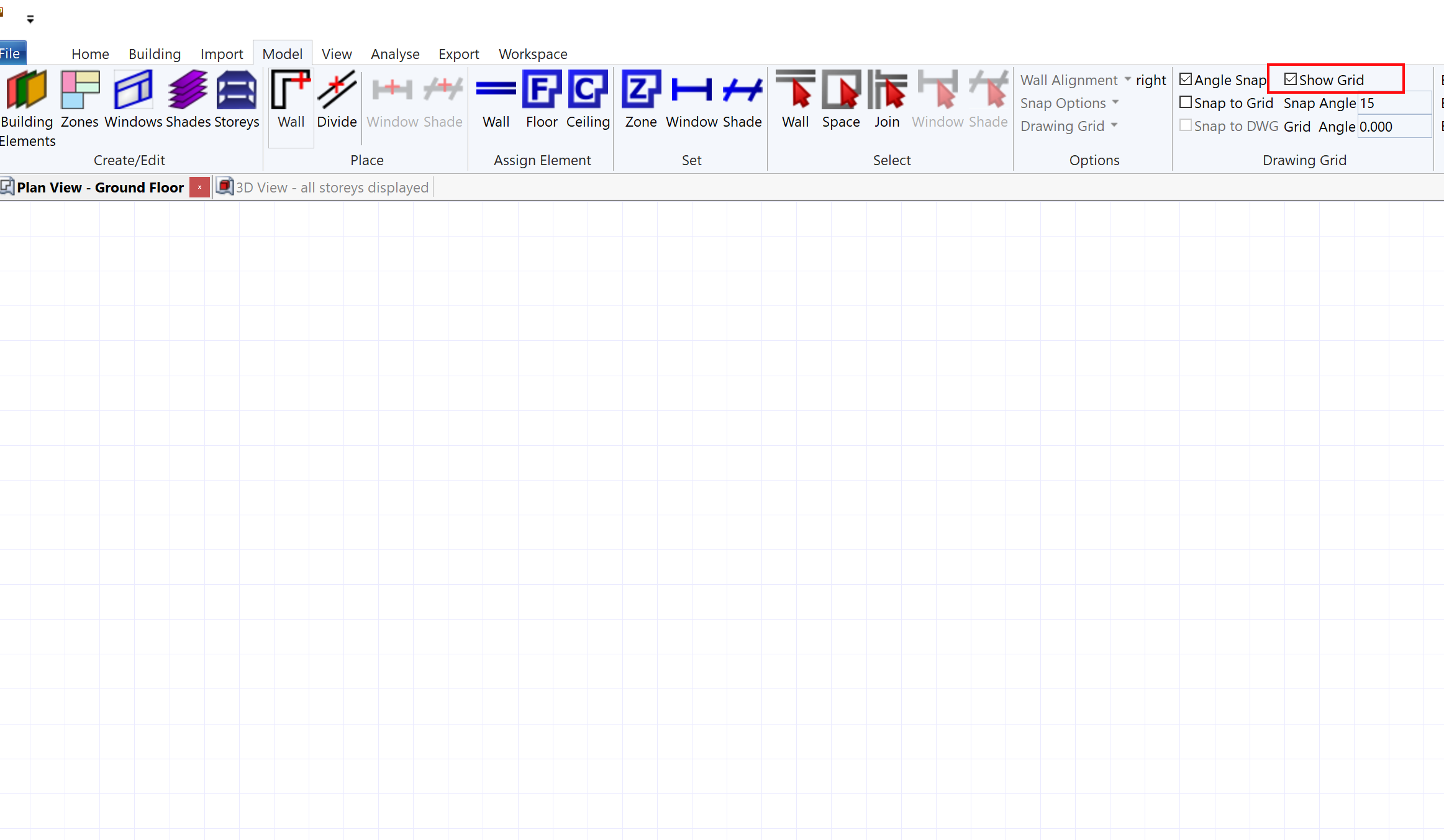
Task: Enable the Snap to Grid checkbox
Action: click(1186, 102)
